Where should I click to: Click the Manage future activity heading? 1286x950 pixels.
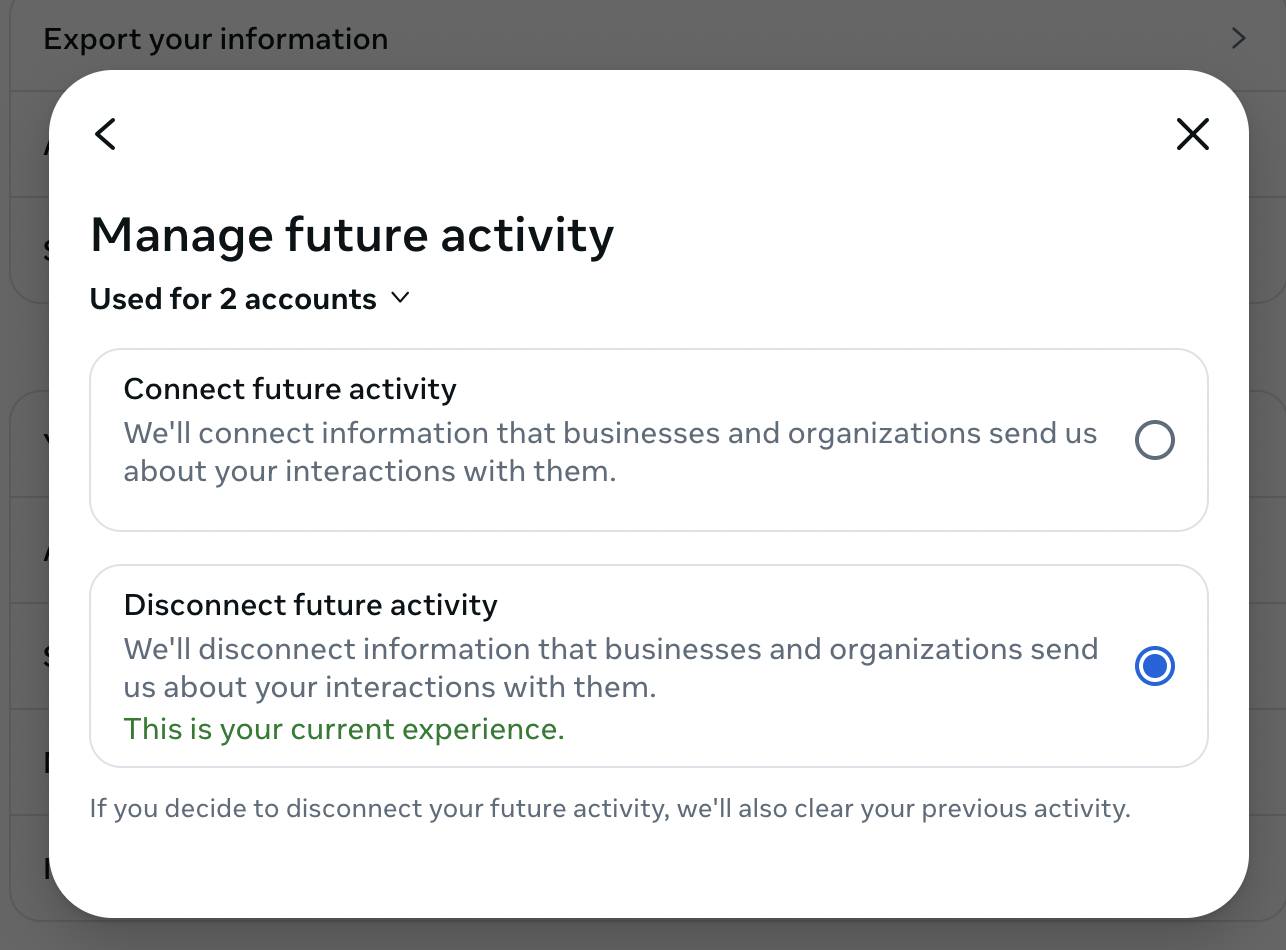[352, 236]
